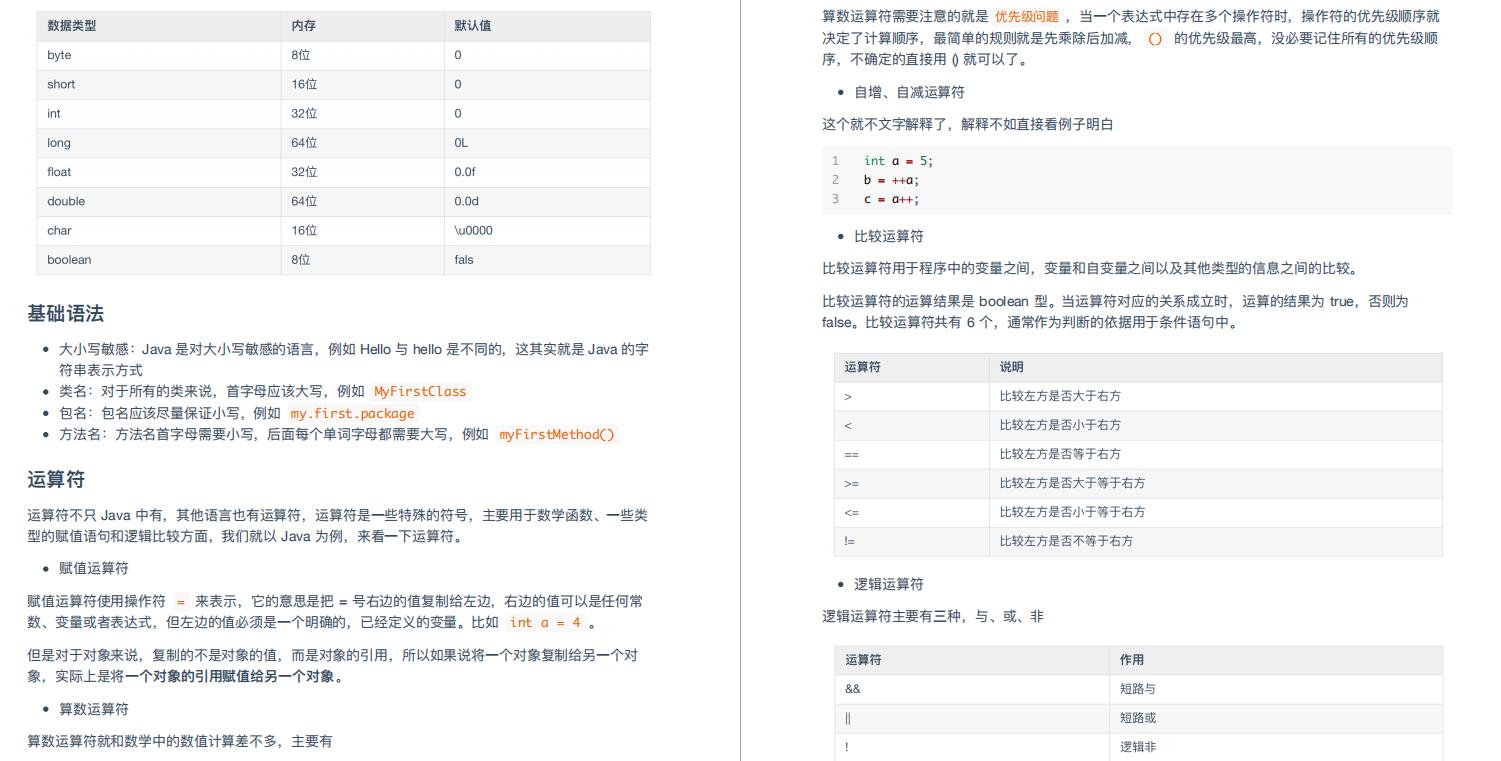This screenshot has width=1501, height=761.
Task: Click the '逻辑非' cell
Action: coord(1276,747)
